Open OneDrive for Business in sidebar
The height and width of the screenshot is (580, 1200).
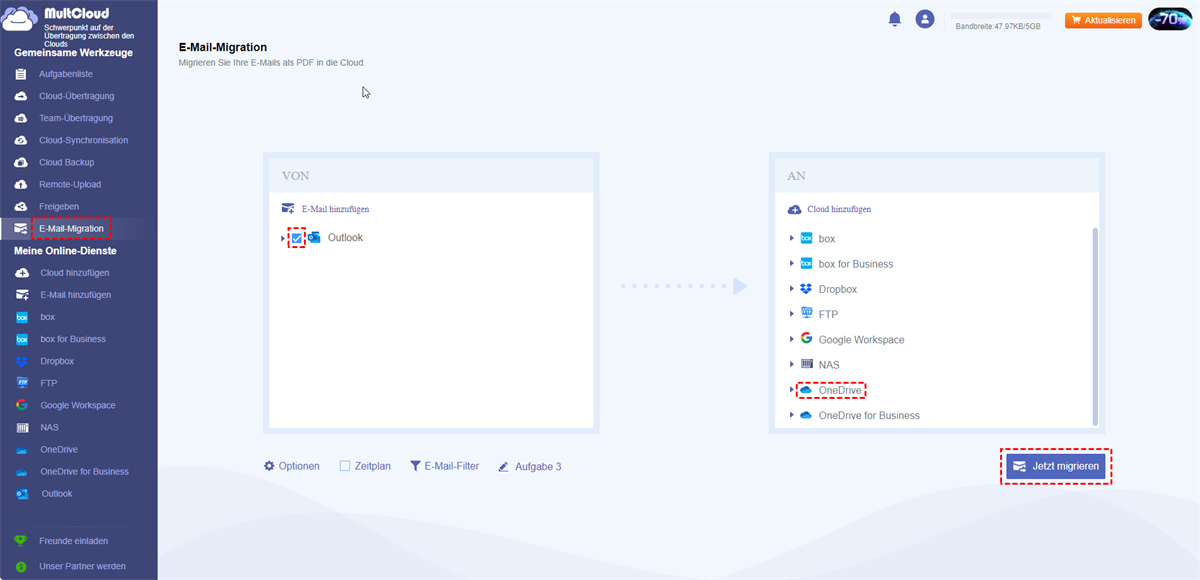click(x=84, y=472)
